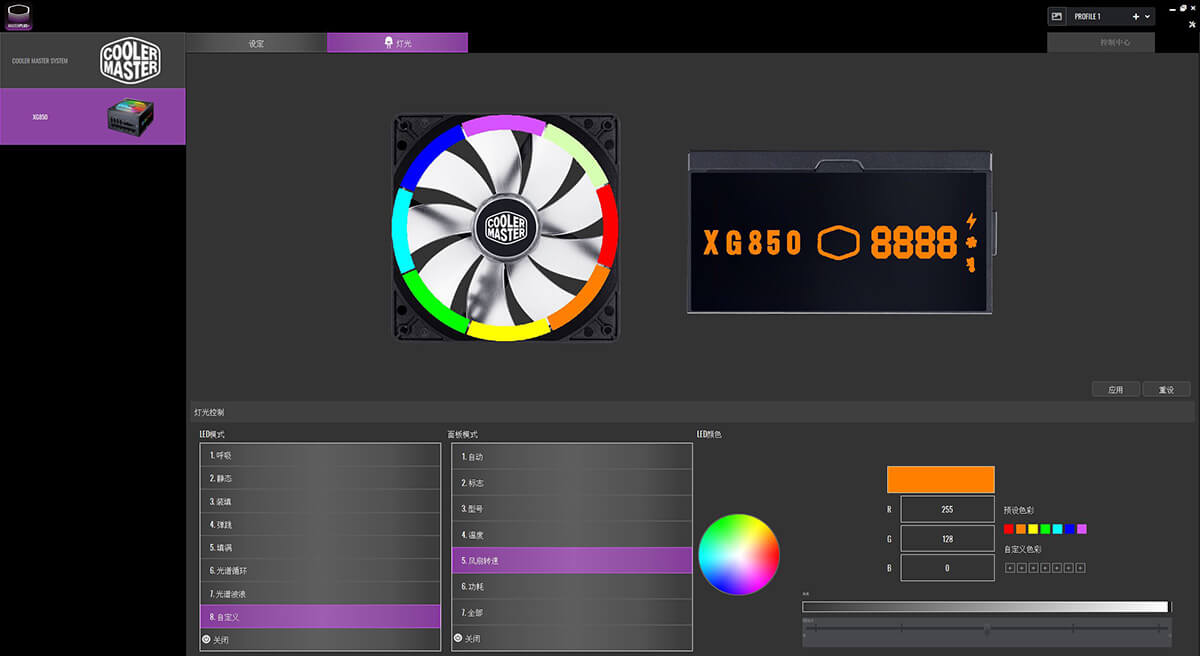The height and width of the screenshot is (656, 1200).
Task: Select panel mode 1. 自动
Action: click(572, 457)
